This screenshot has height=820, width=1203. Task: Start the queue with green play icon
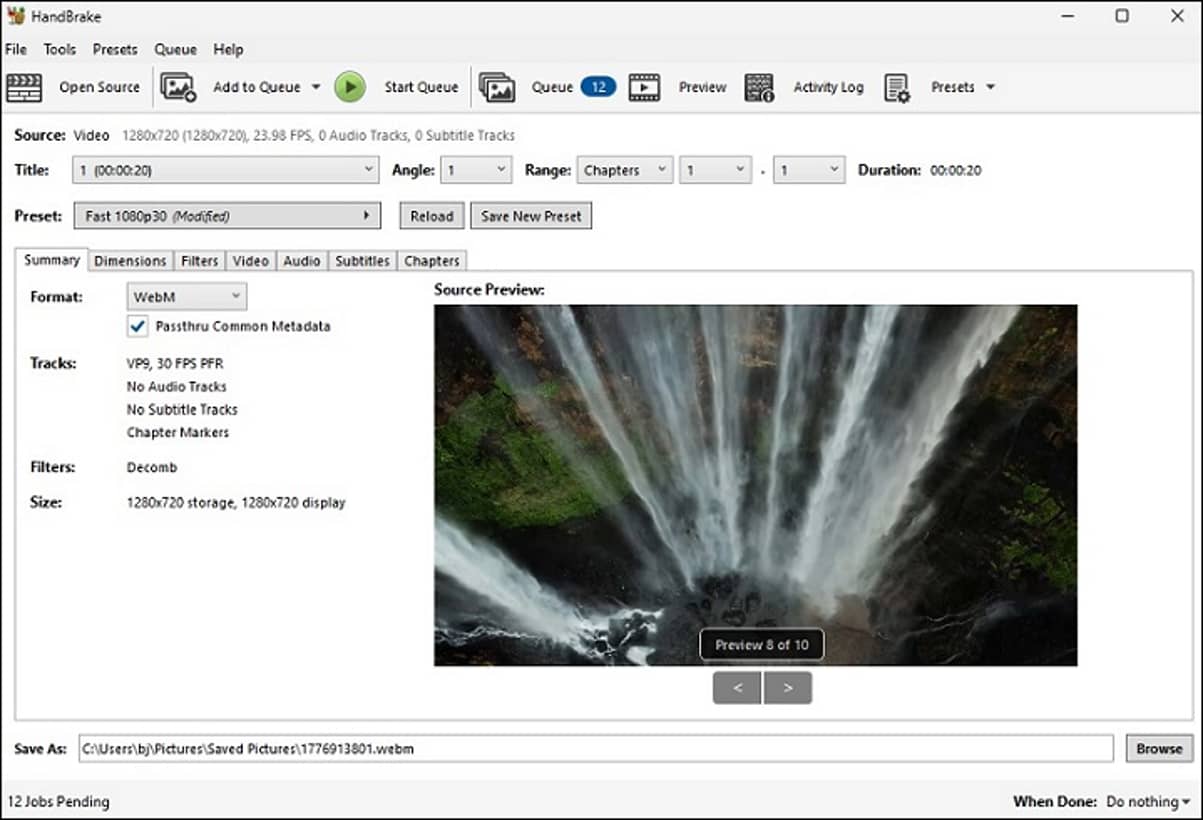point(350,87)
